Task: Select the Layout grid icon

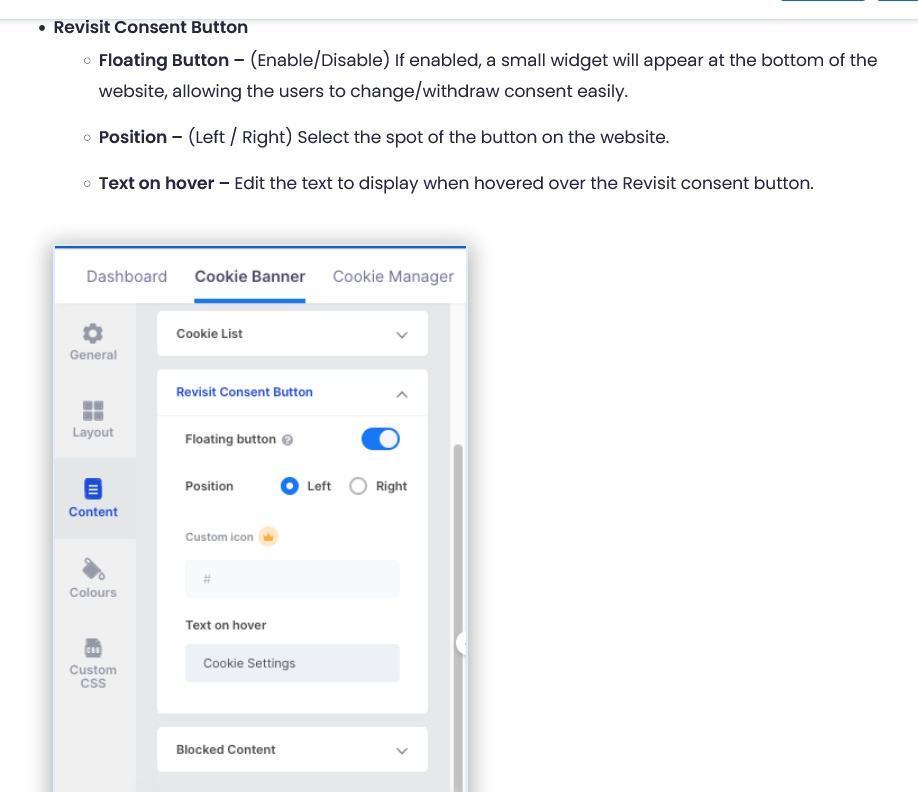Action: 93,410
